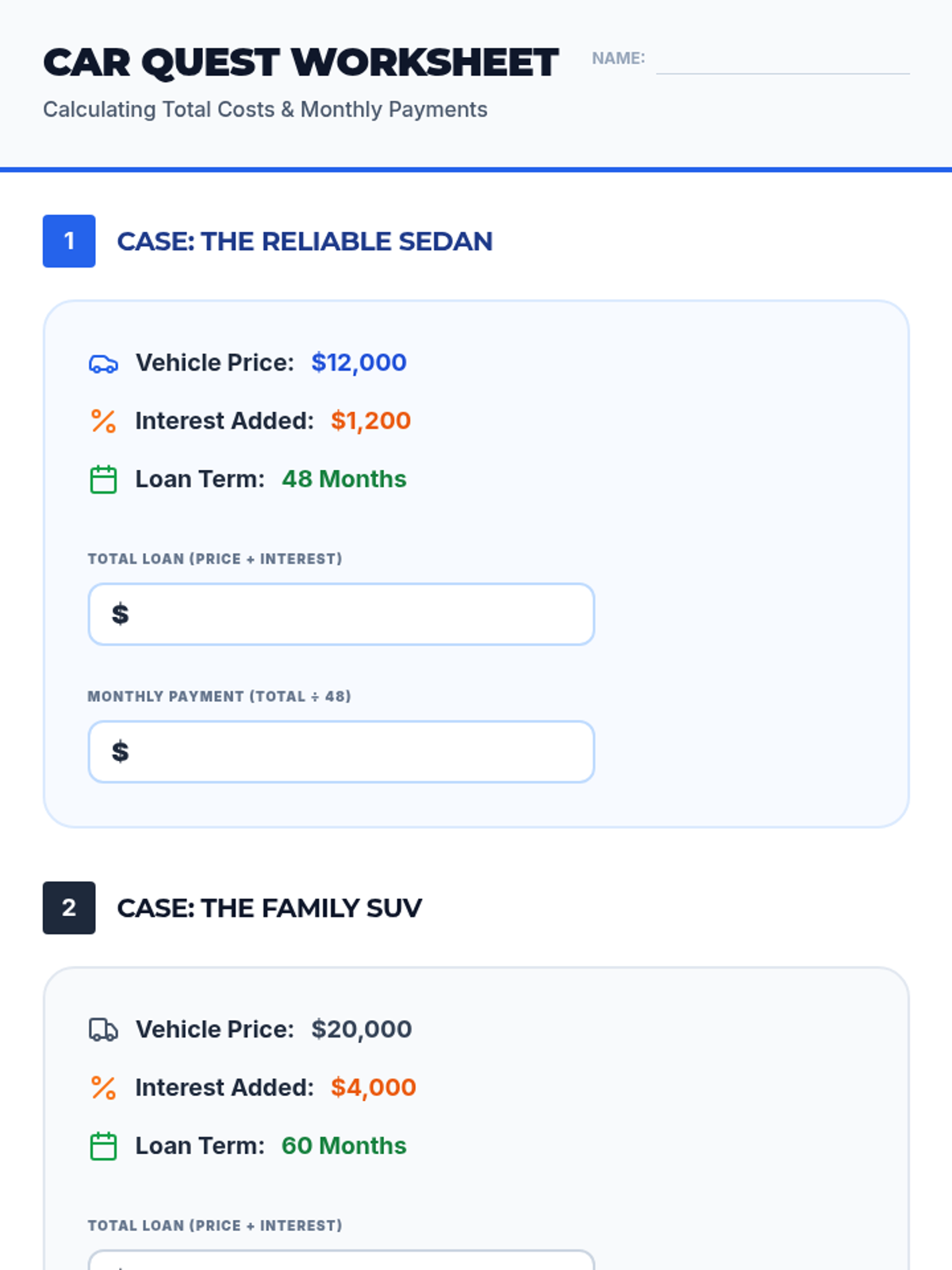Click the dark number 2 badge

tap(69, 908)
